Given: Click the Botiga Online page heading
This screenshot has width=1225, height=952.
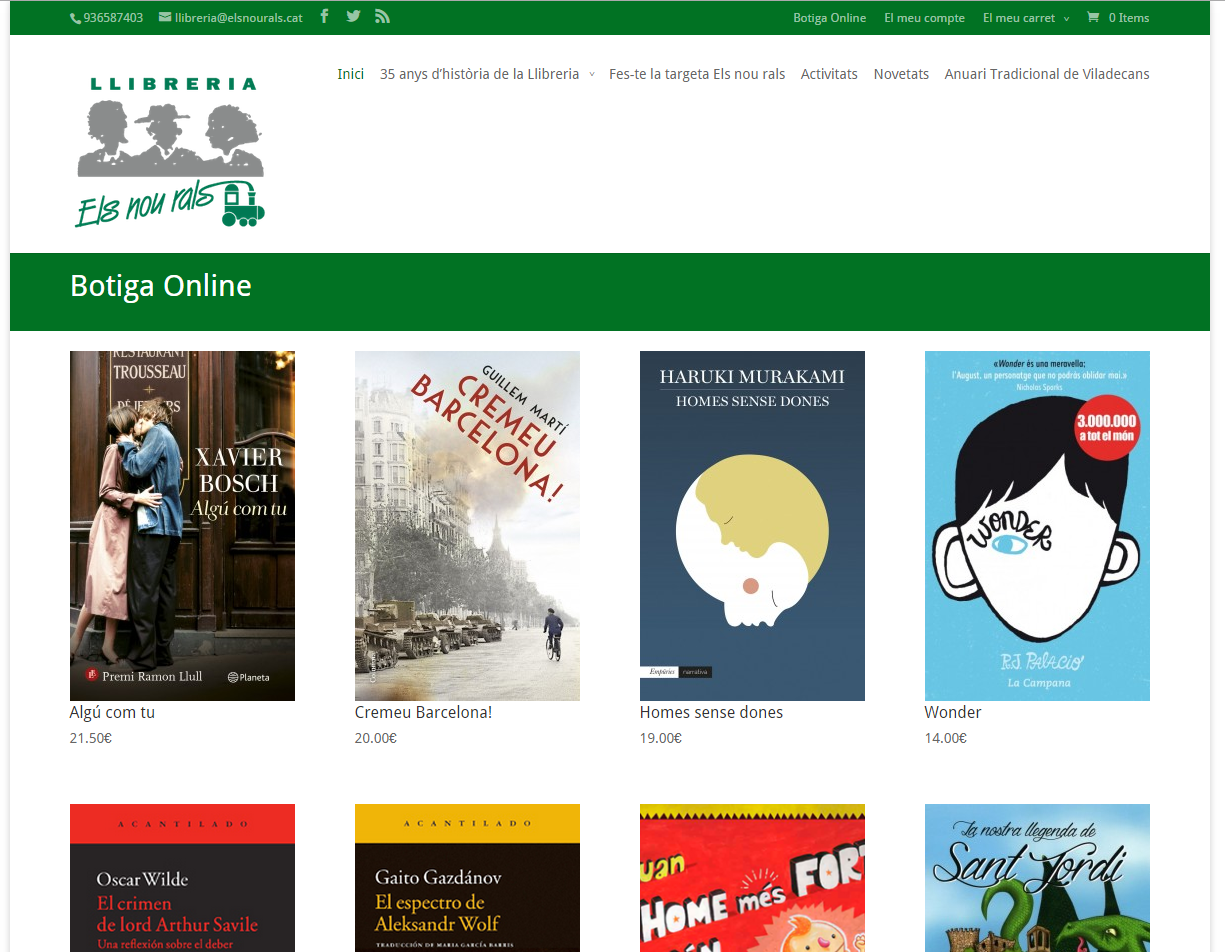Looking at the screenshot, I should coord(161,286).
